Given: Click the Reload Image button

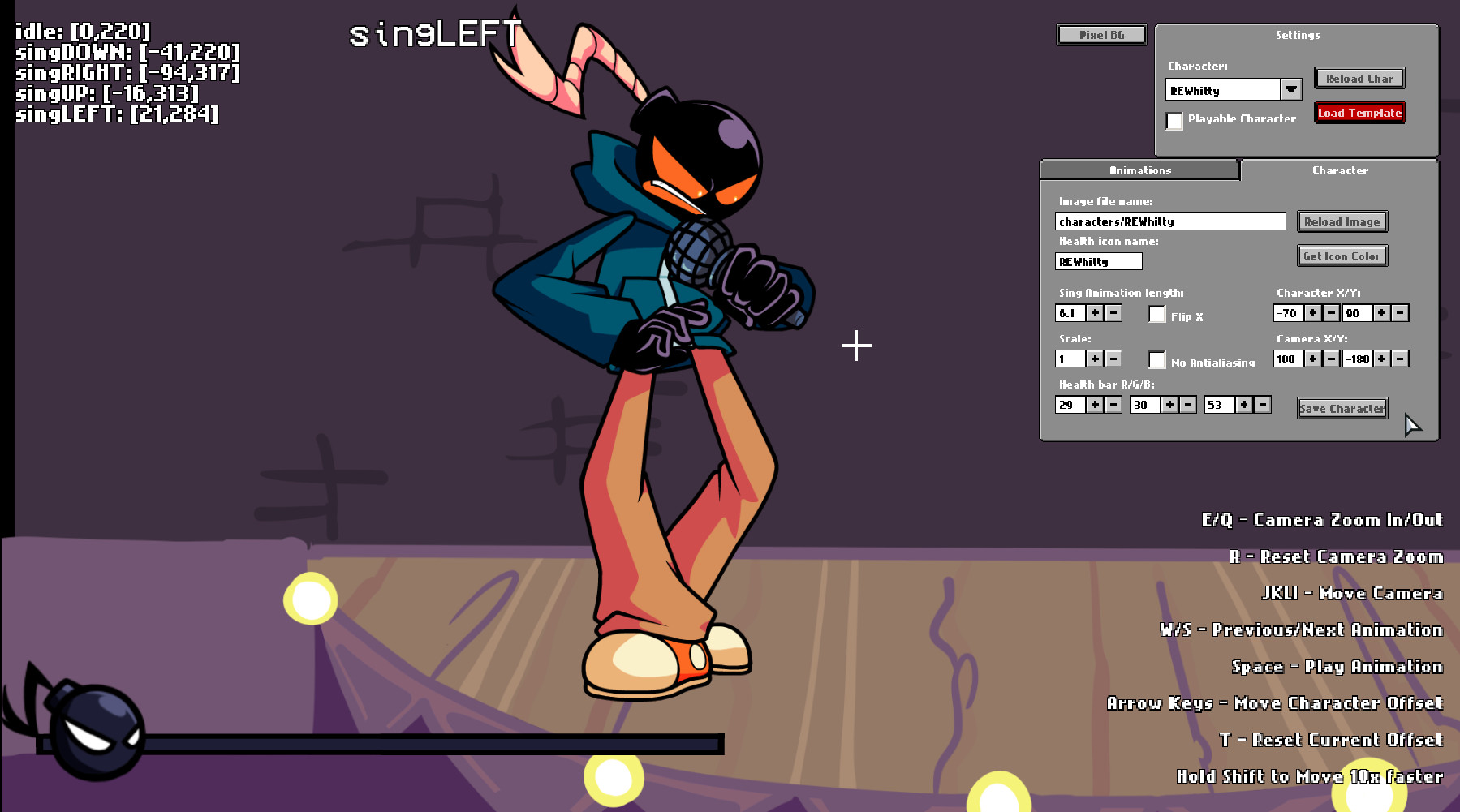Looking at the screenshot, I should click(1343, 221).
